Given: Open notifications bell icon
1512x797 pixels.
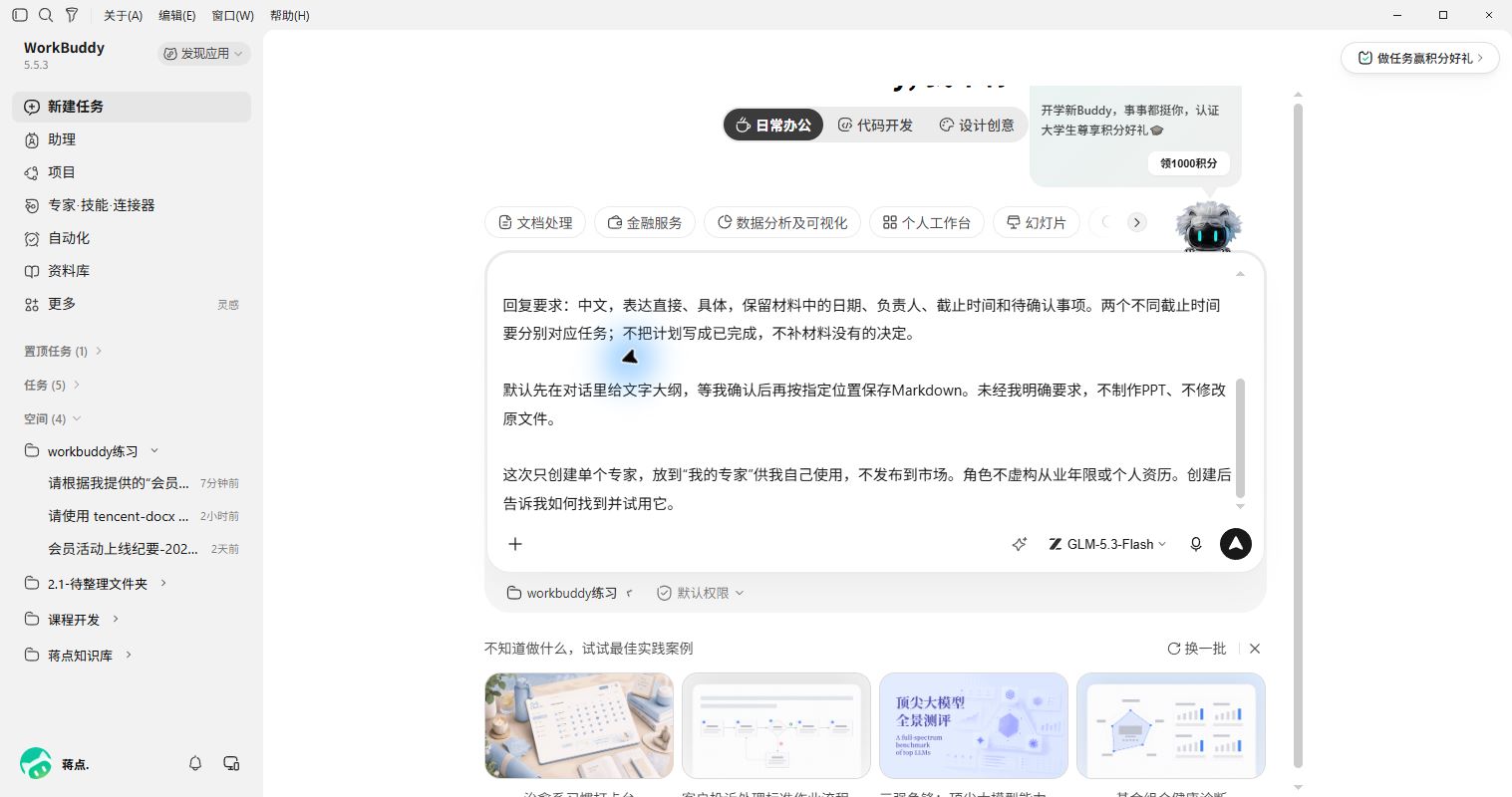Looking at the screenshot, I should point(195,763).
